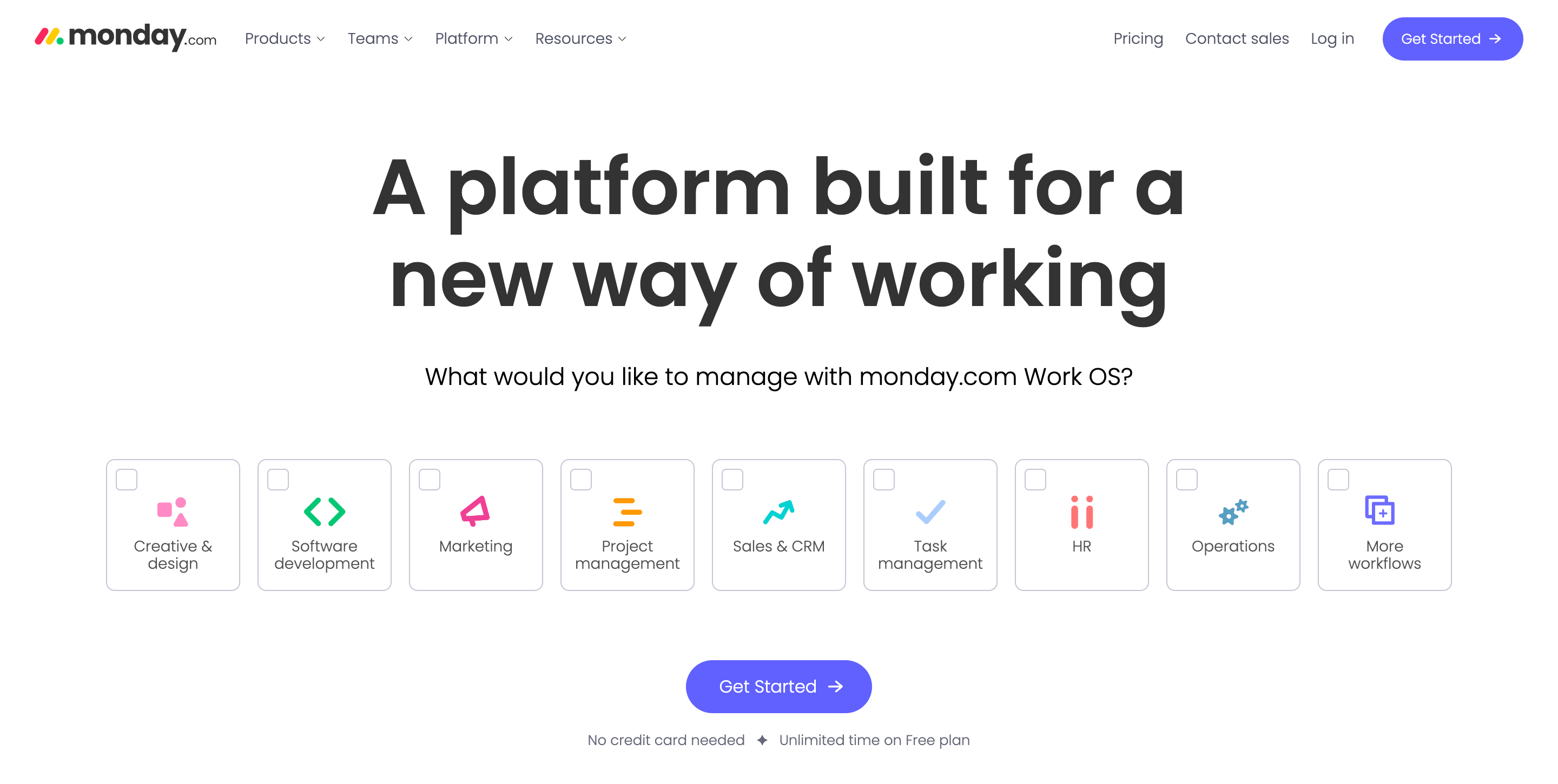
Task: Click the top-right Get Started button
Action: click(1453, 39)
